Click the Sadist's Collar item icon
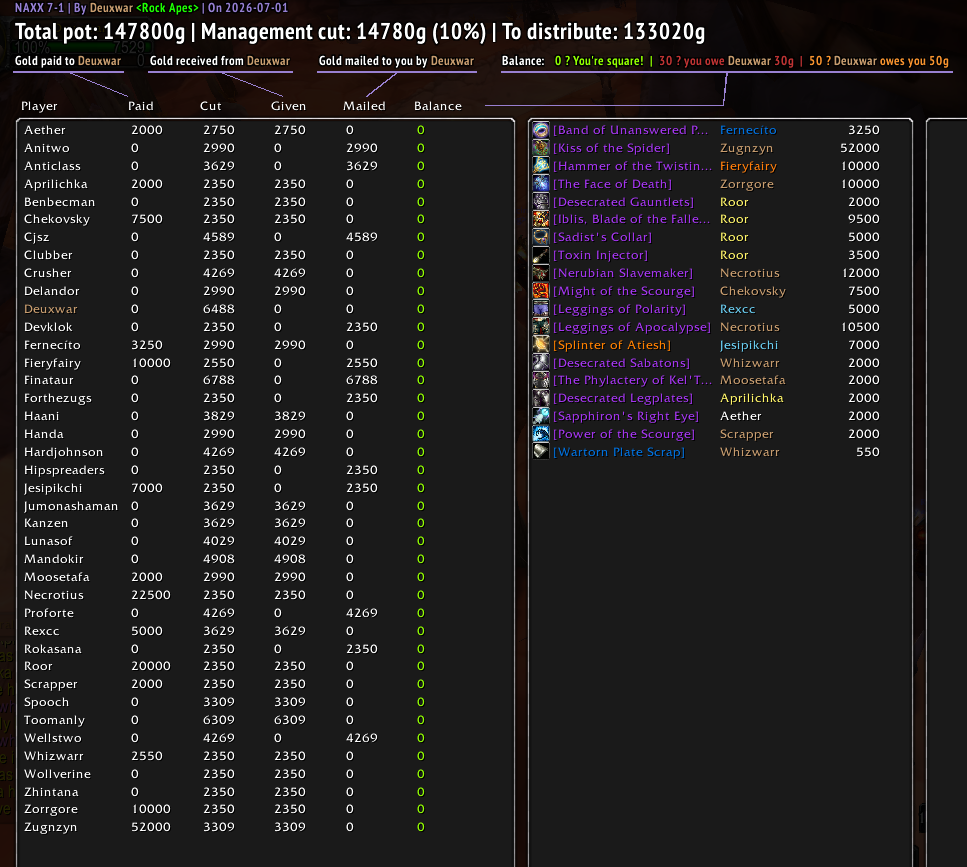 [541, 237]
